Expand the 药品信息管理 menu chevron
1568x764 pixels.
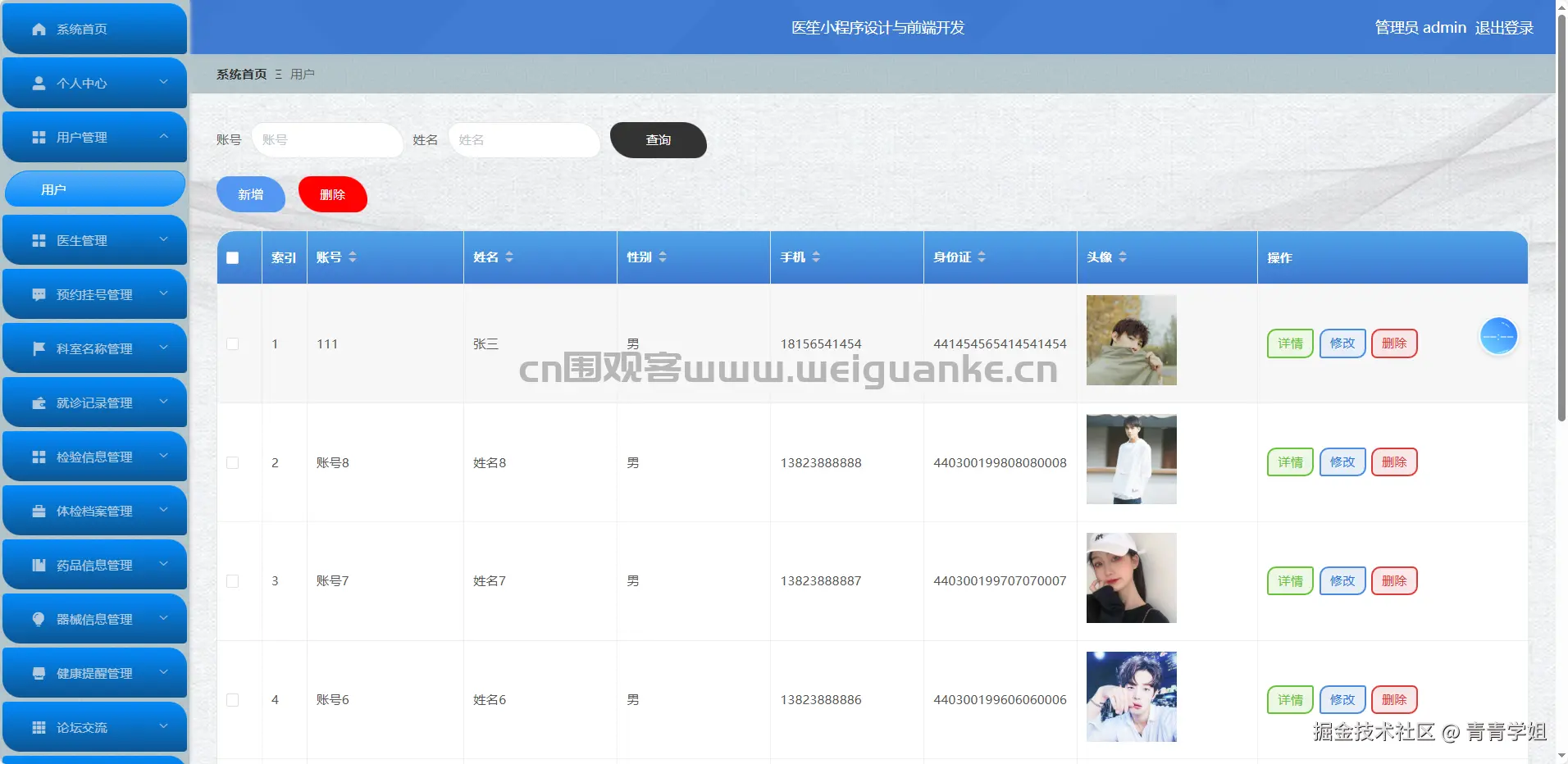pyautogui.click(x=163, y=564)
